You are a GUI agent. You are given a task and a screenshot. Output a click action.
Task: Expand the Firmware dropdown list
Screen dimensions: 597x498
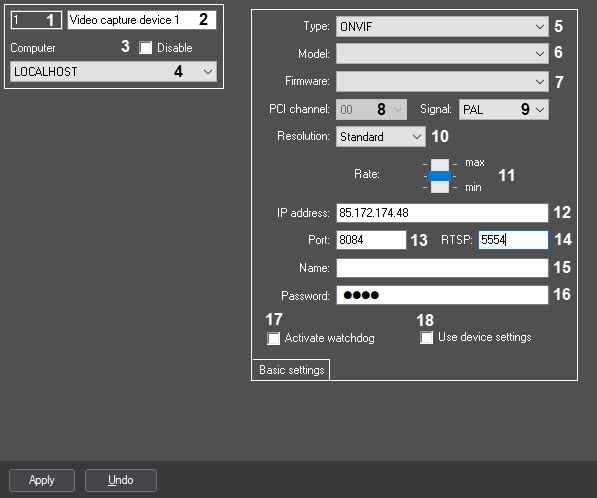442,81
